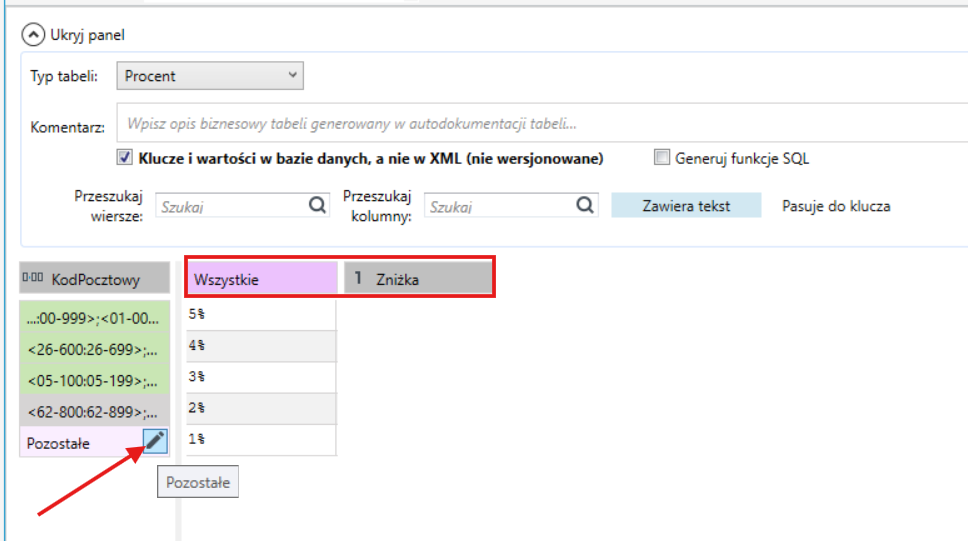Select the Wszystkie column header

pyautogui.click(x=262, y=278)
